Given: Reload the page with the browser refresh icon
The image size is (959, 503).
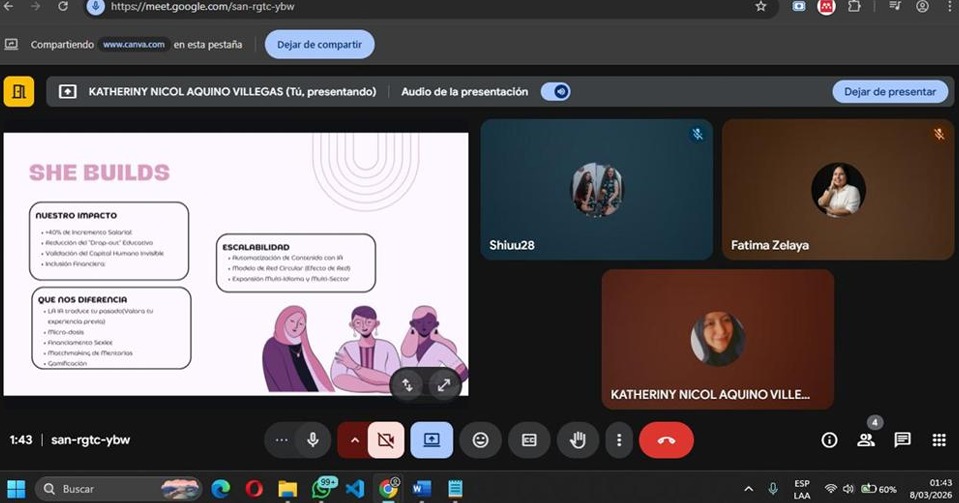Looking at the screenshot, I should [x=63, y=6].
